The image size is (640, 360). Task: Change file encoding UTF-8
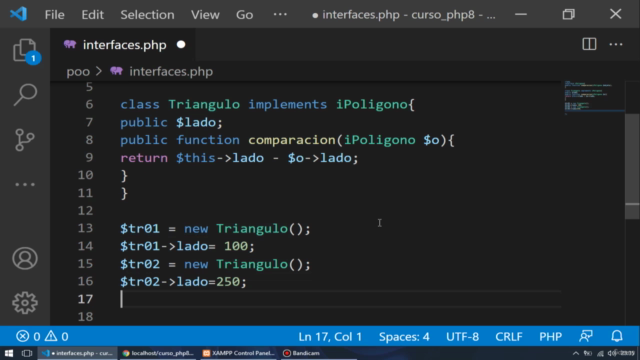pos(462,336)
